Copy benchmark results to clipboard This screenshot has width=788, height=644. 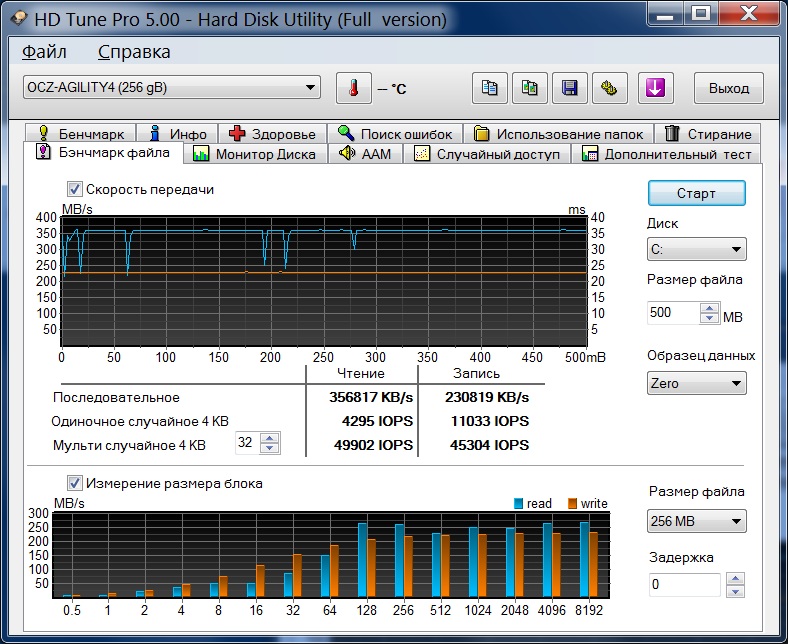[x=490, y=88]
